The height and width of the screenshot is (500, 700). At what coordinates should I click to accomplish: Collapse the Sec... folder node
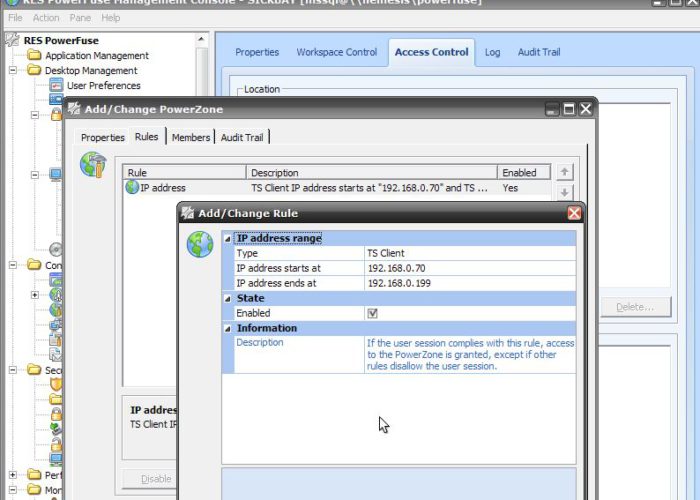tap(13, 370)
